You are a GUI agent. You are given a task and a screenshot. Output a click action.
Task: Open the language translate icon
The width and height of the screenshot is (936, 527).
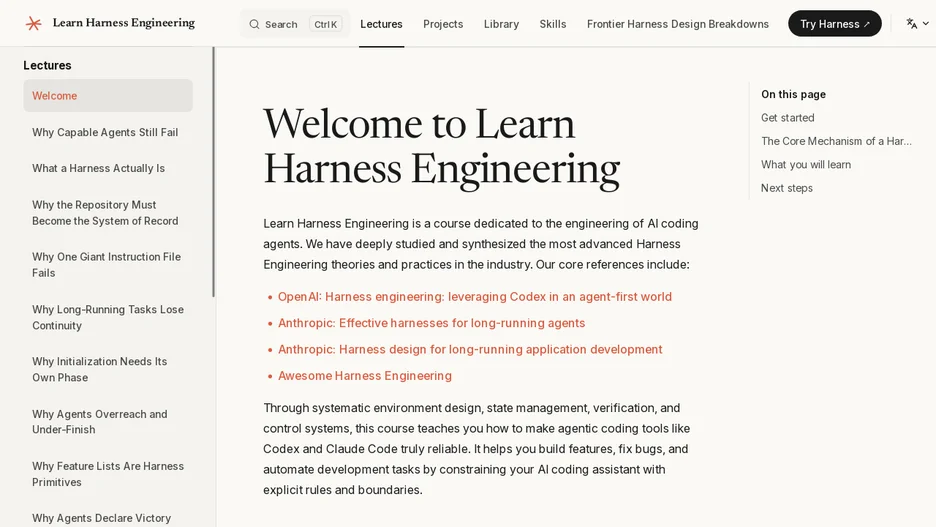[x=912, y=23]
